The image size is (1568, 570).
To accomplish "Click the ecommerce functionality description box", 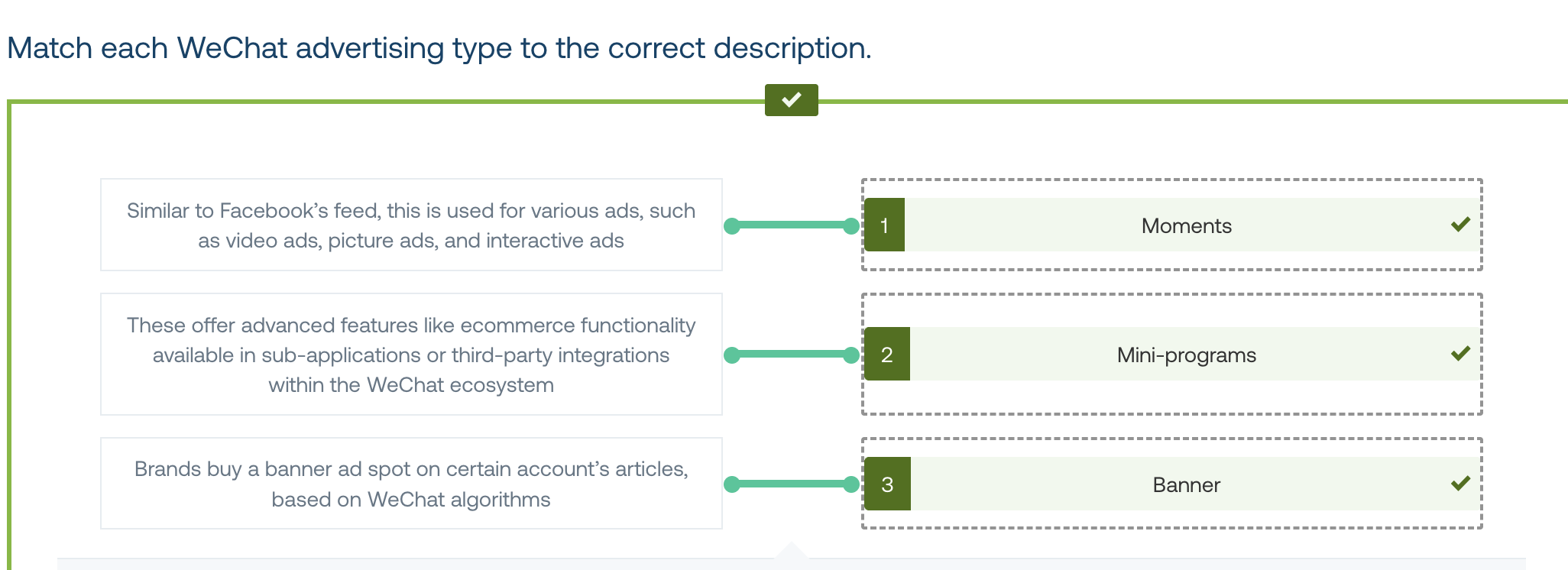I will [411, 355].
